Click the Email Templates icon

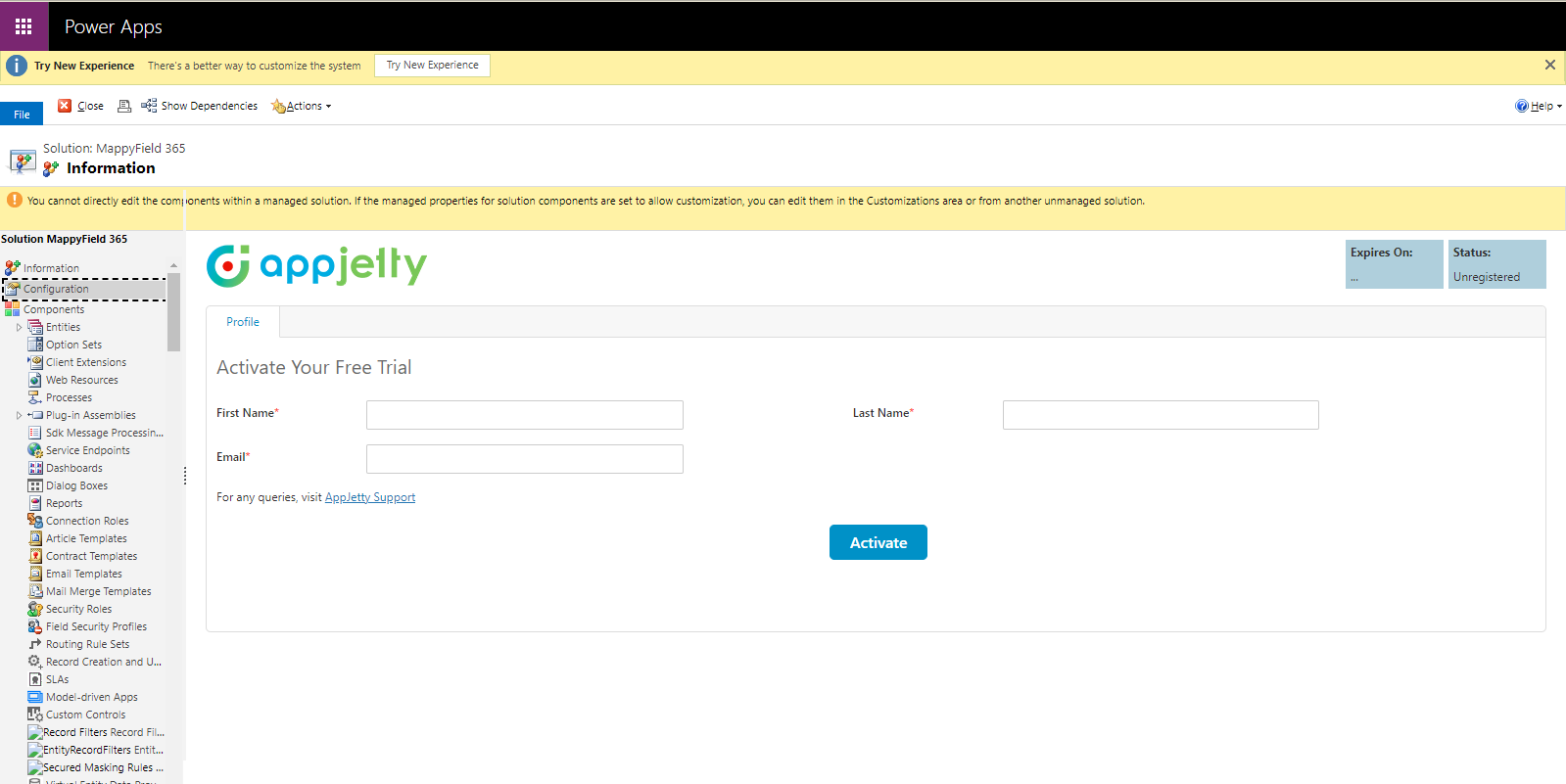coord(35,574)
